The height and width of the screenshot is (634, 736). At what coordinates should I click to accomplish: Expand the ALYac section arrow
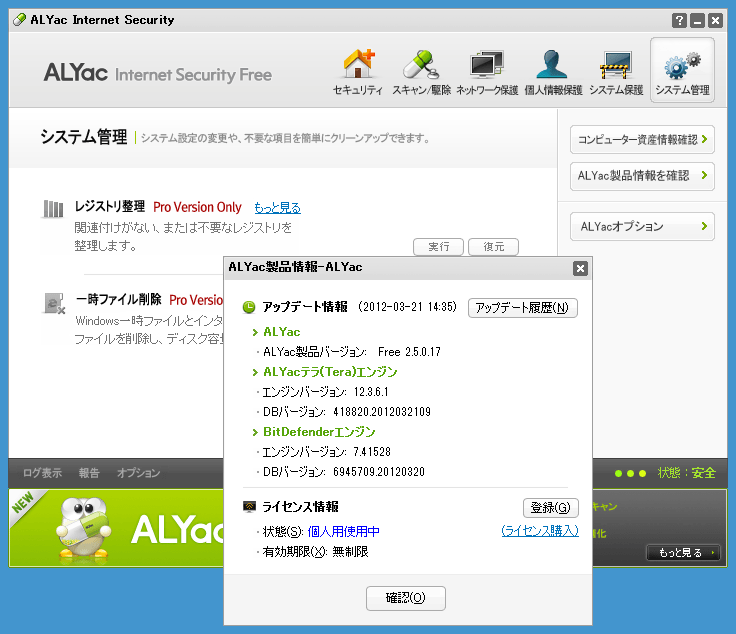click(x=255, y=332)
